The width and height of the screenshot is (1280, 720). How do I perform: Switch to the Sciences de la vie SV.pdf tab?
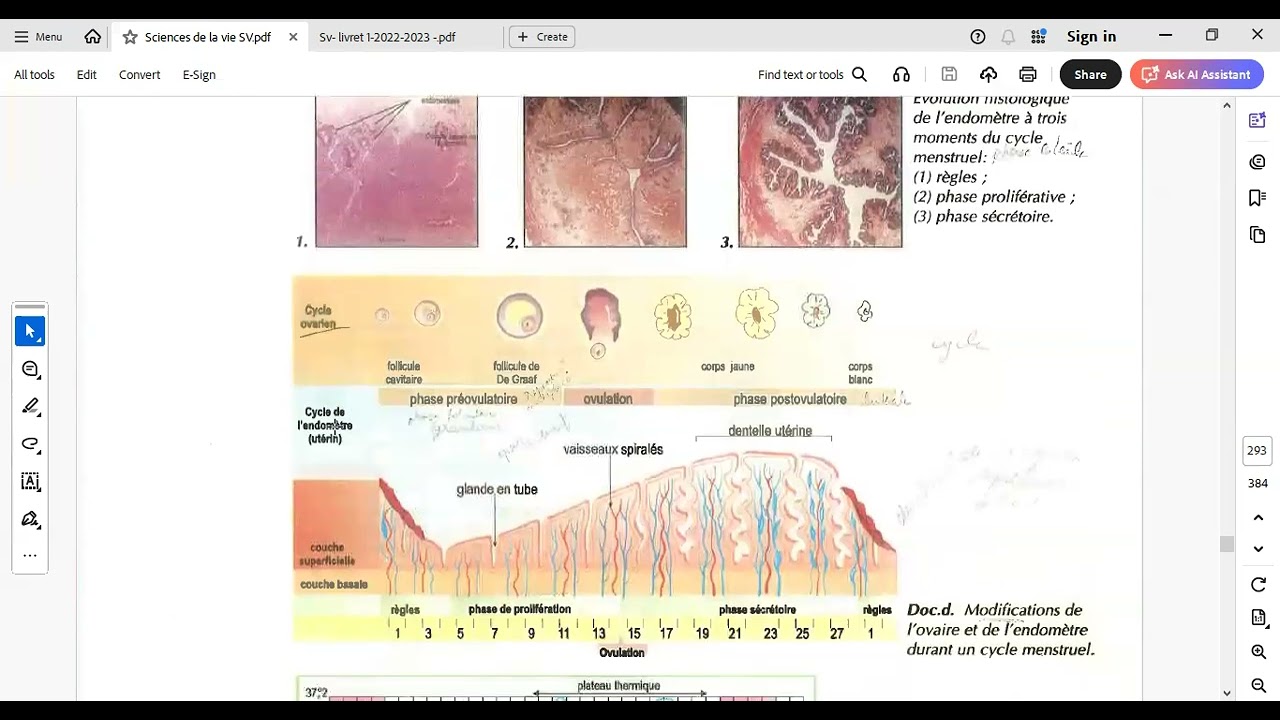pos(207,37)
